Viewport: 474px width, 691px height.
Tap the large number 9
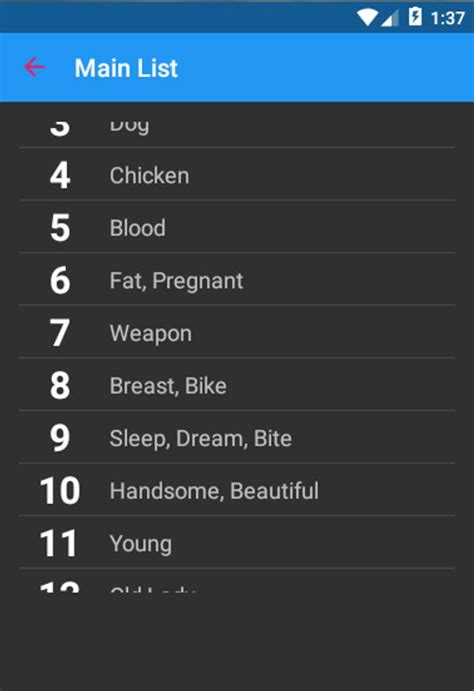[59, 438]
